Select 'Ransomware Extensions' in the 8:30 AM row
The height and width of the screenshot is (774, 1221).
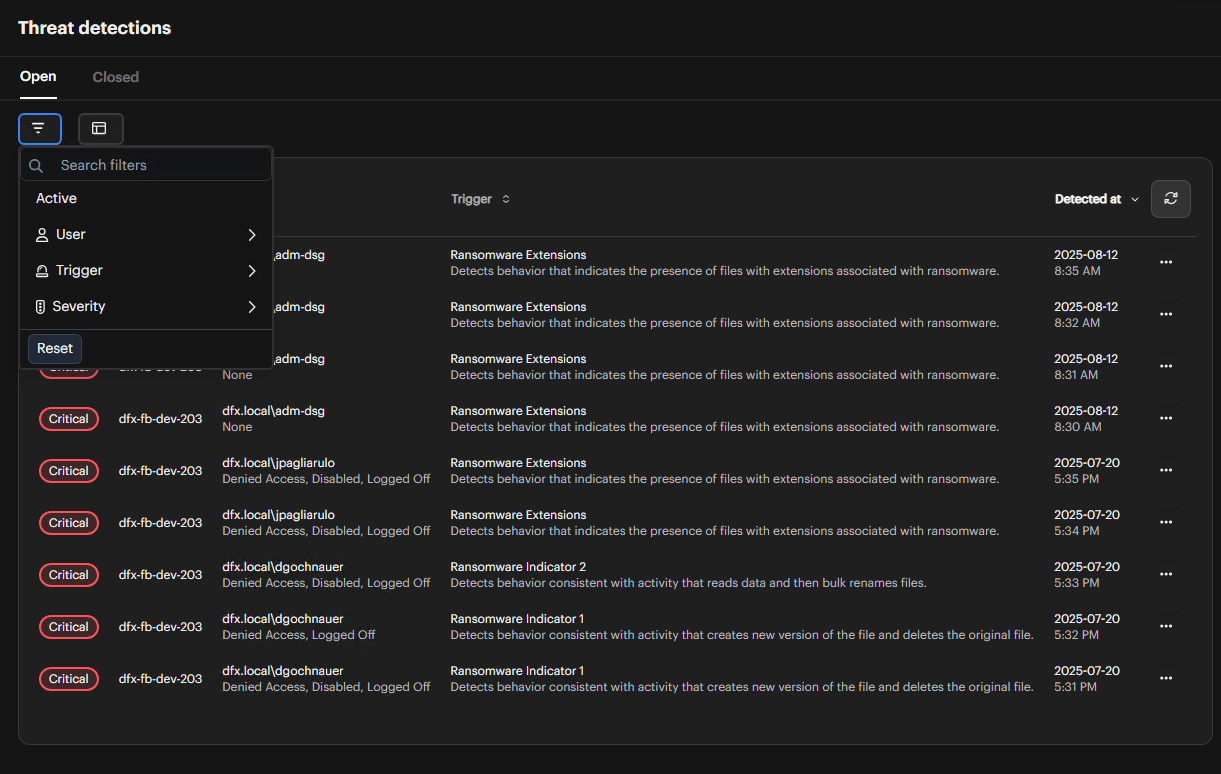click(x=518, y=411)
